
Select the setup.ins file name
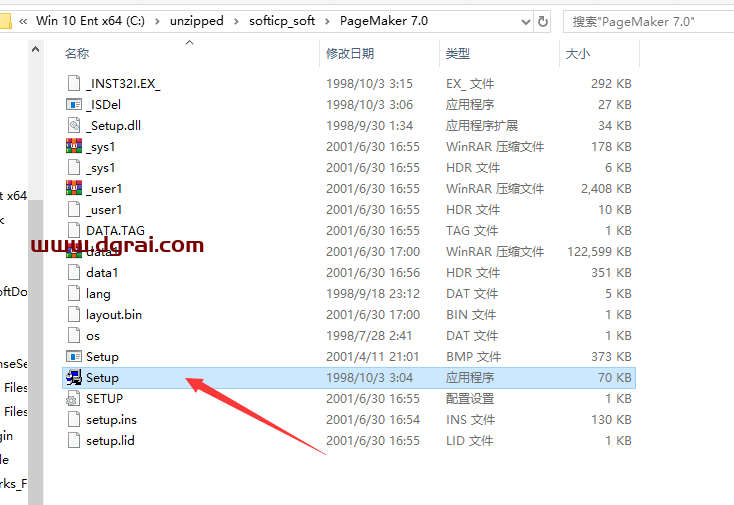[x=111, y=420]
